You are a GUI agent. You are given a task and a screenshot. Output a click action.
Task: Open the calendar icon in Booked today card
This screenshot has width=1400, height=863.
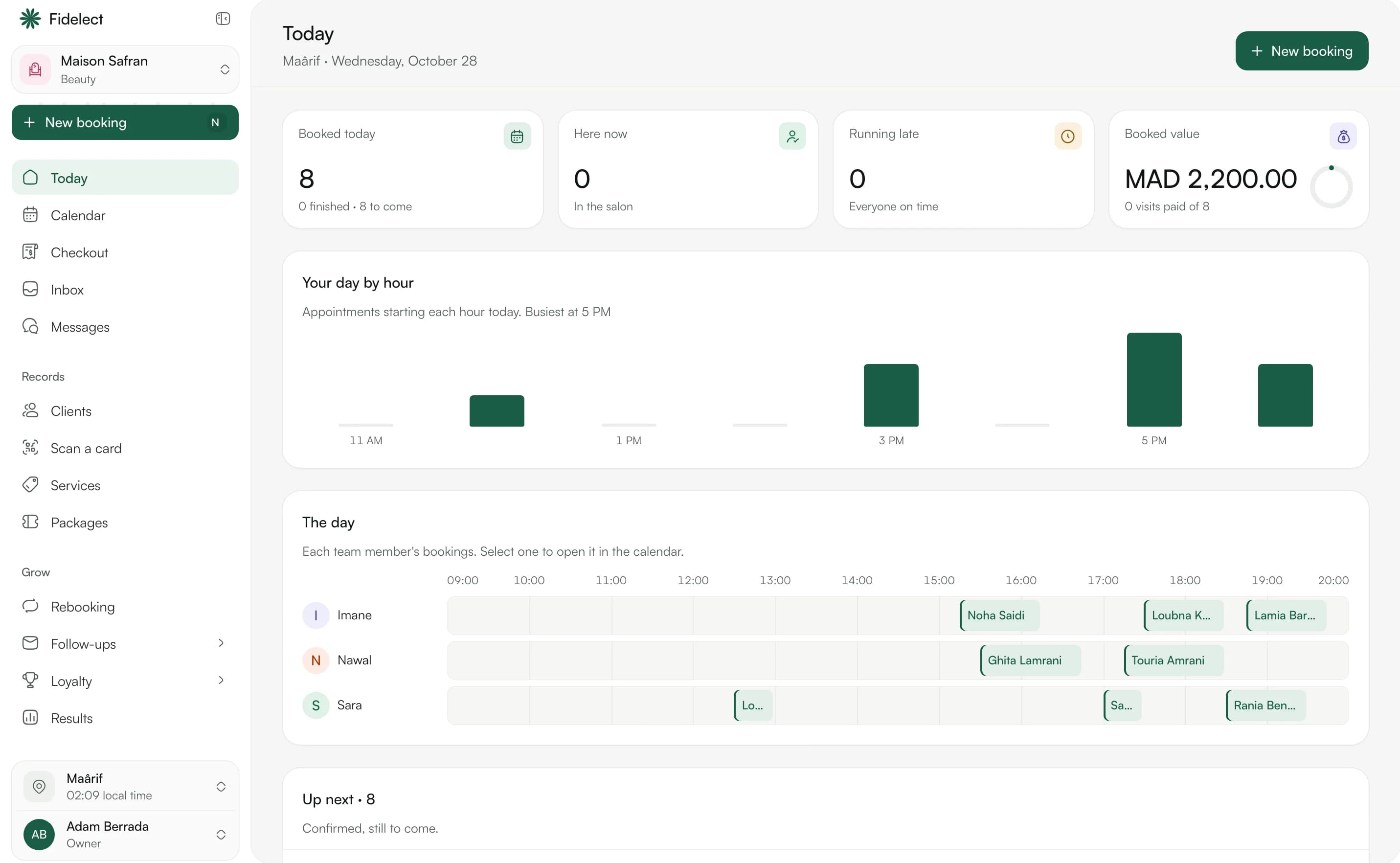(517, 136)
